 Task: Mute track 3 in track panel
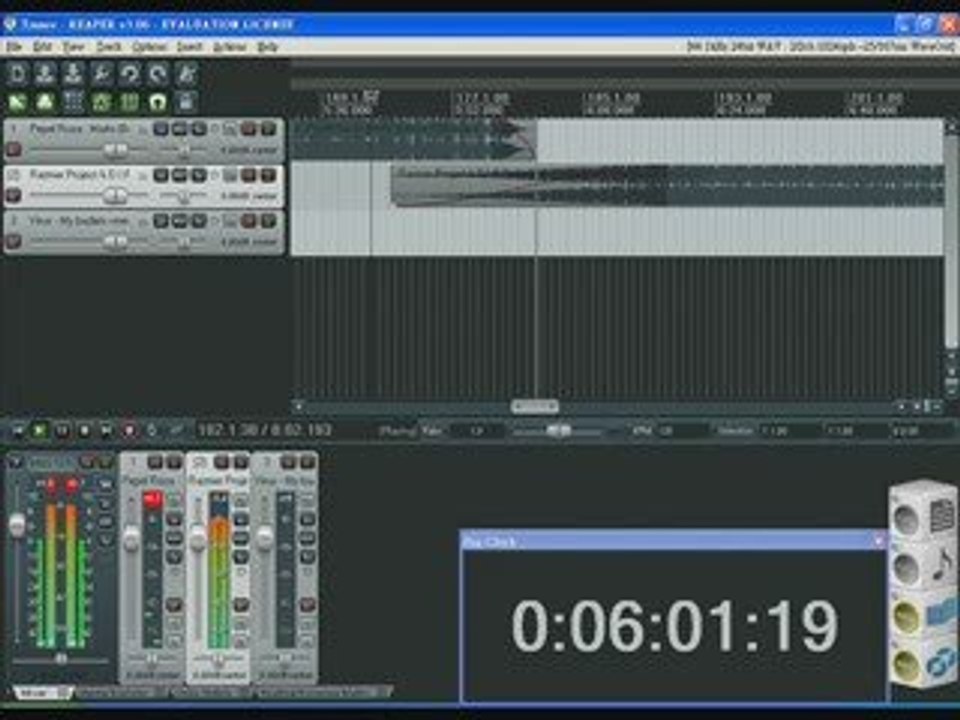249,221
